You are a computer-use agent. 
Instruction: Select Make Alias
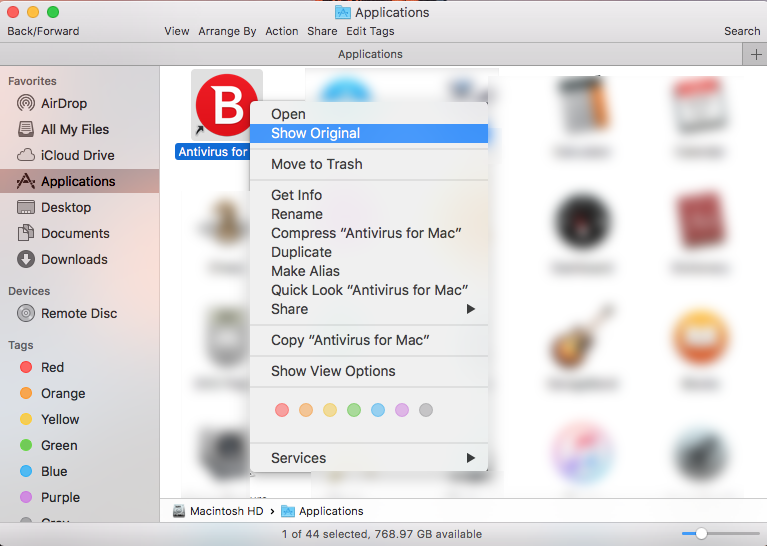(369, 271)
